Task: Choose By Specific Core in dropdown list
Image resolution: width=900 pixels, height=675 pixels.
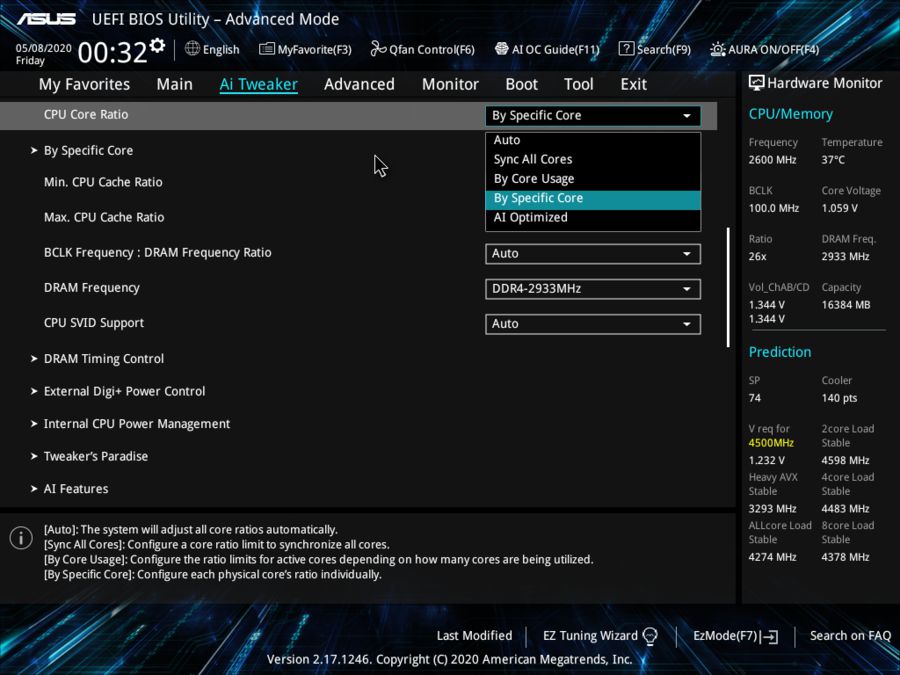Action: (592, 198)
